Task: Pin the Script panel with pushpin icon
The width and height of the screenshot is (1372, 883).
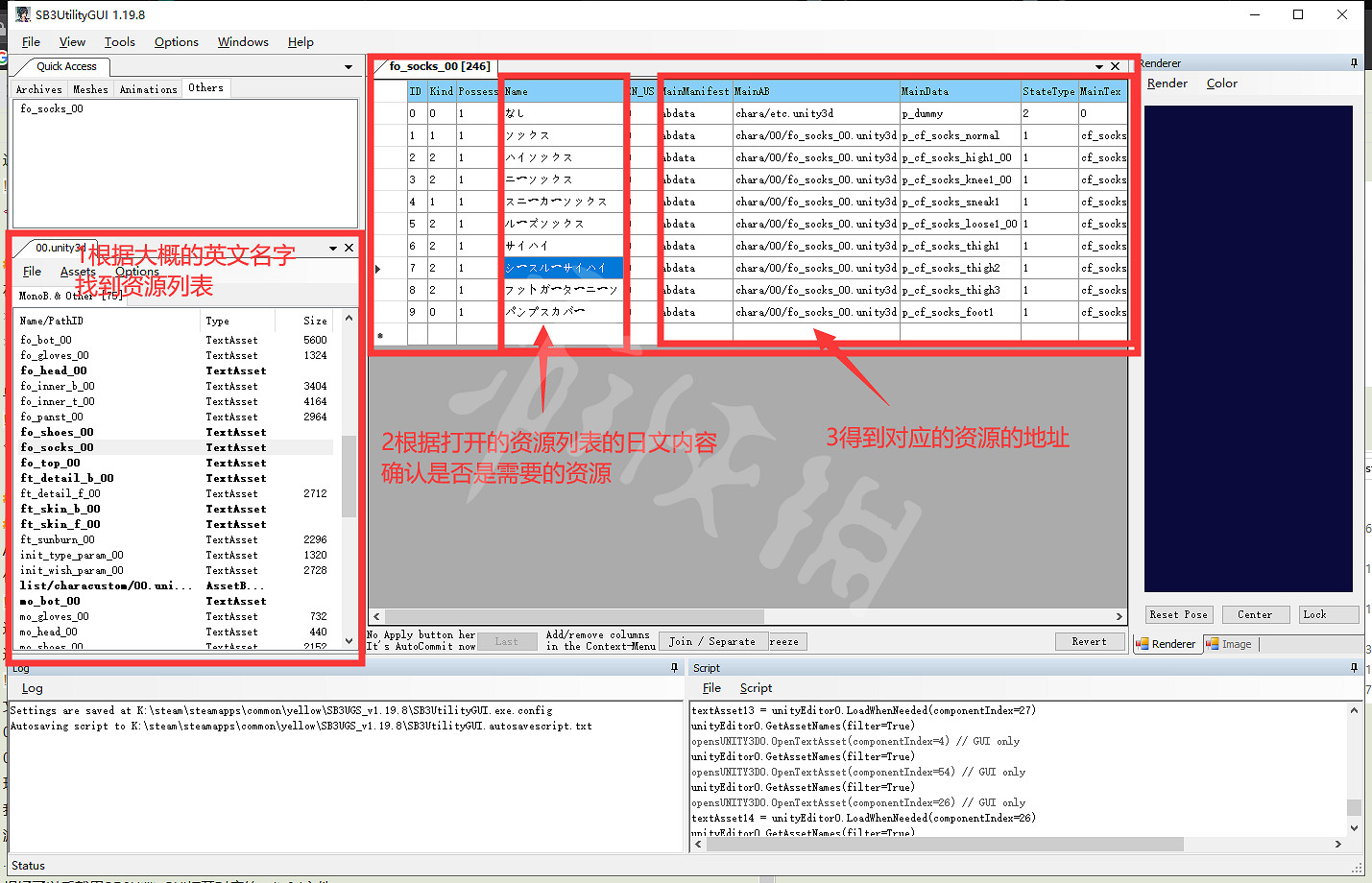Action: [1354, 667]
